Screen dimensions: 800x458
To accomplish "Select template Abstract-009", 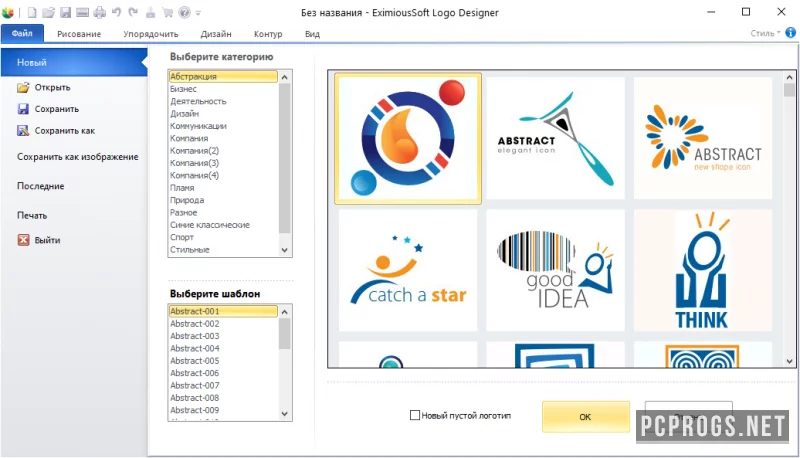I will point(223,410).
